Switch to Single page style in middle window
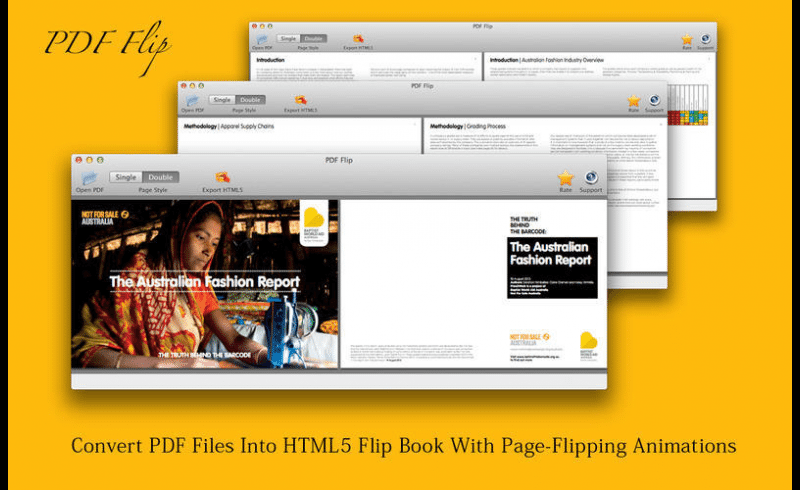800x490 pixels. pyautogui.click(x=222, y=100)
